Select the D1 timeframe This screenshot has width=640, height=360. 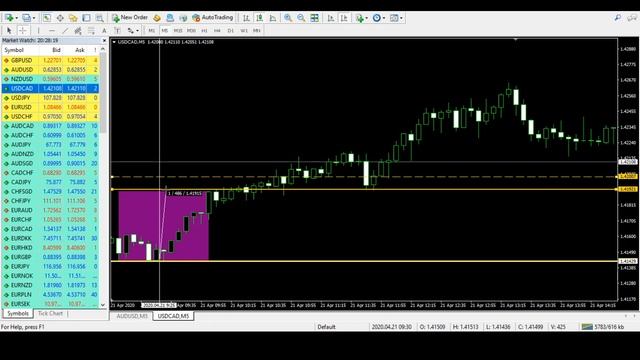tap(231, 31)
